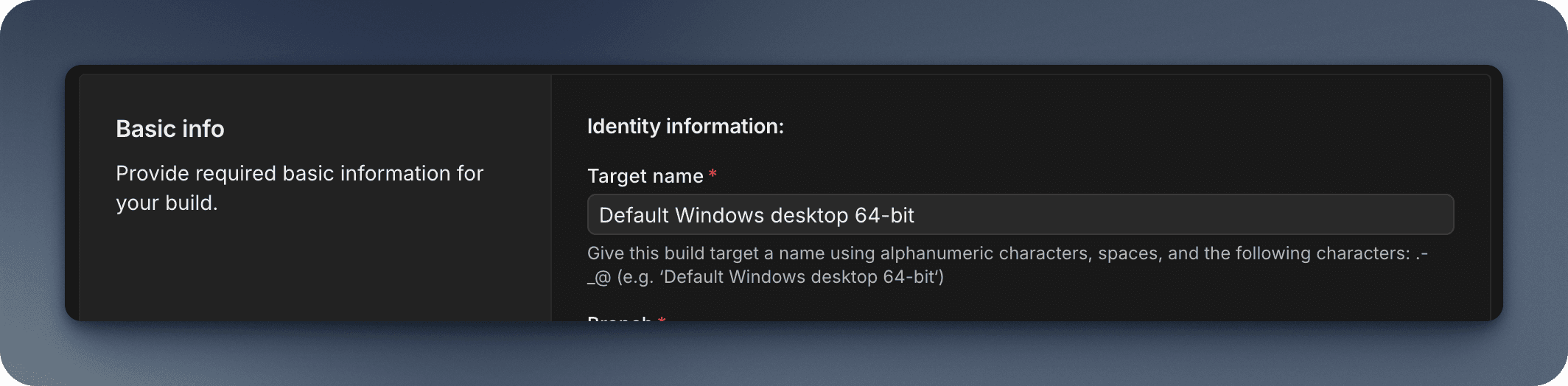Click the red asterisk beside Target name

pos(713,175)
